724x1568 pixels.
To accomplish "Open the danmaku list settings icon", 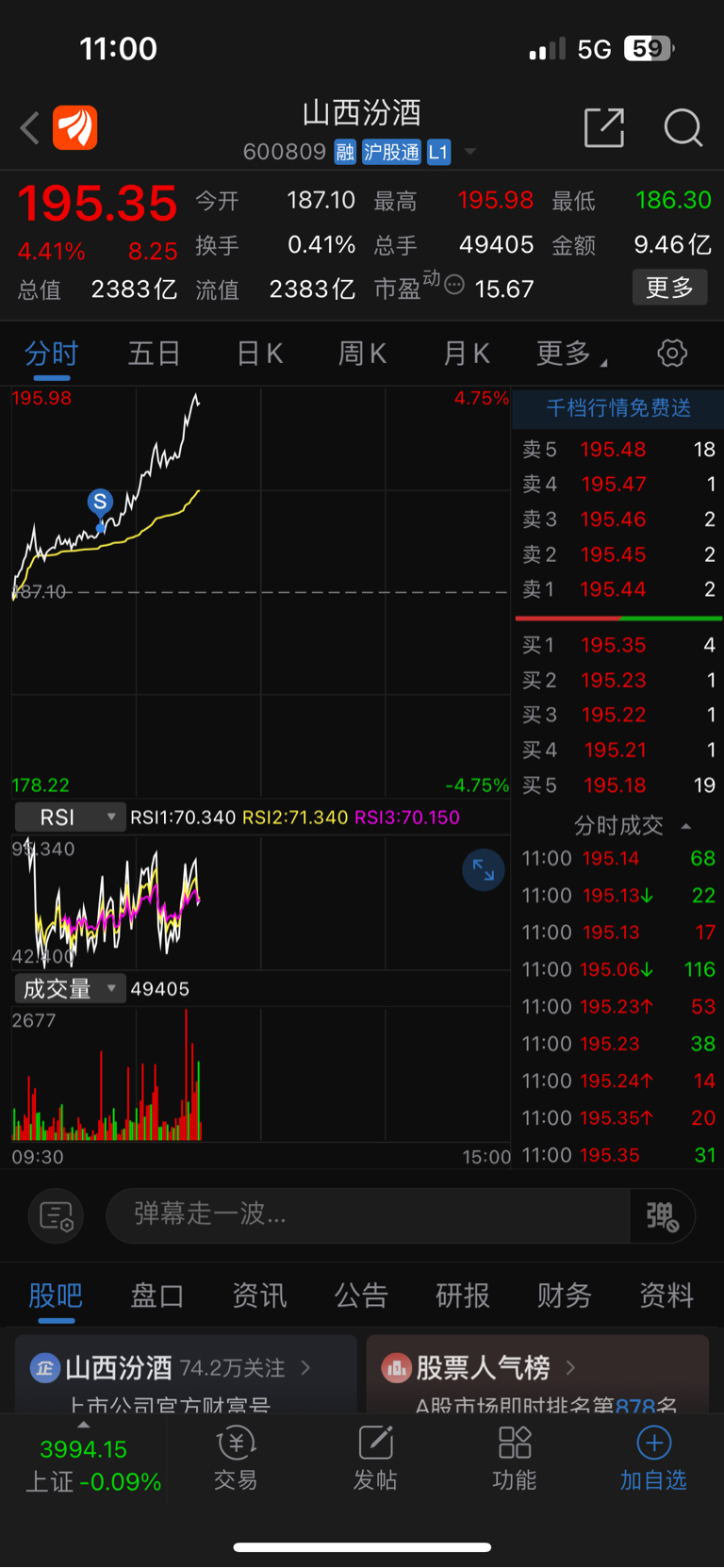I will pyautogui.click(x=57, y=1216).
